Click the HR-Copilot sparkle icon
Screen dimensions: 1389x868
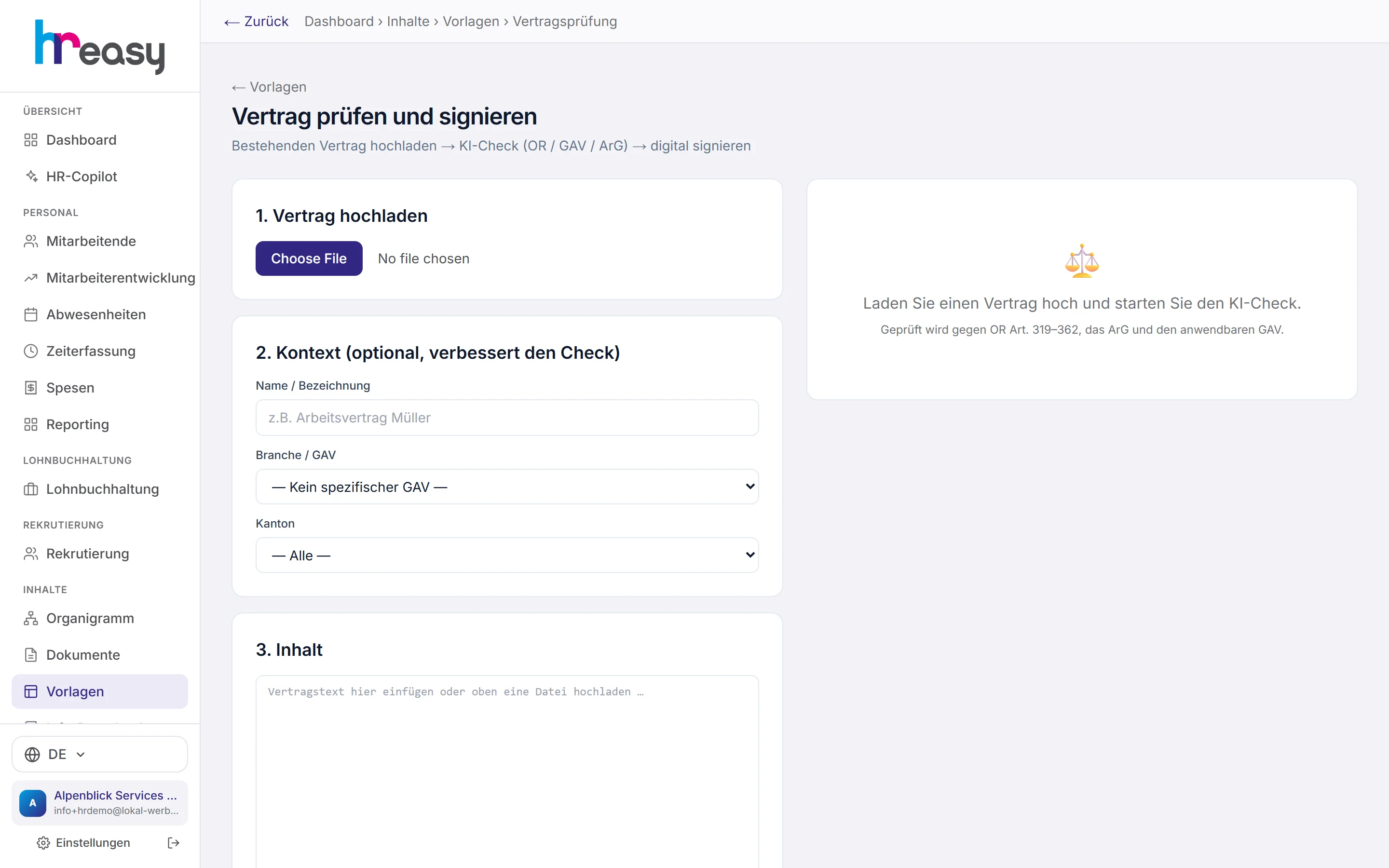31,176
